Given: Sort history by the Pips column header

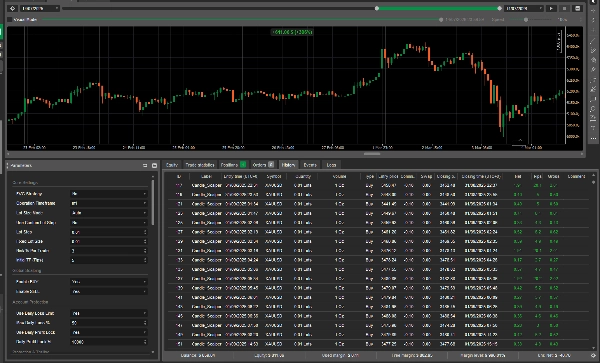Looking at the screenshot, I should point(538,176).
